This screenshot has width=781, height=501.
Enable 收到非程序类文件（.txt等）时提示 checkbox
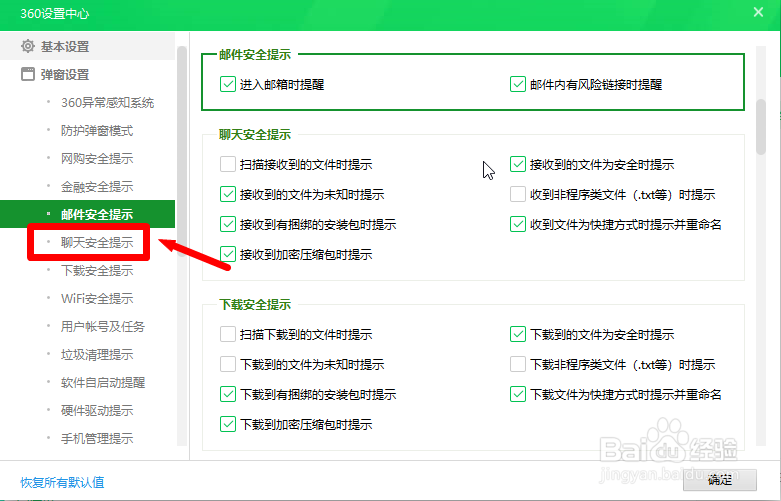point(518,194)
